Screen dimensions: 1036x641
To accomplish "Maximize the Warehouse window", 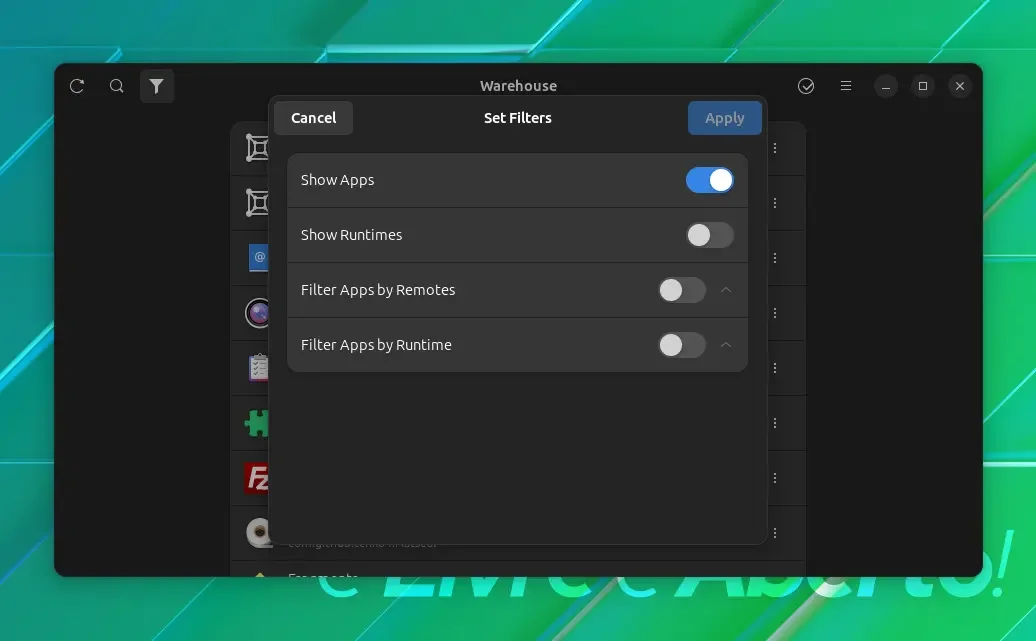I will 923,86.
